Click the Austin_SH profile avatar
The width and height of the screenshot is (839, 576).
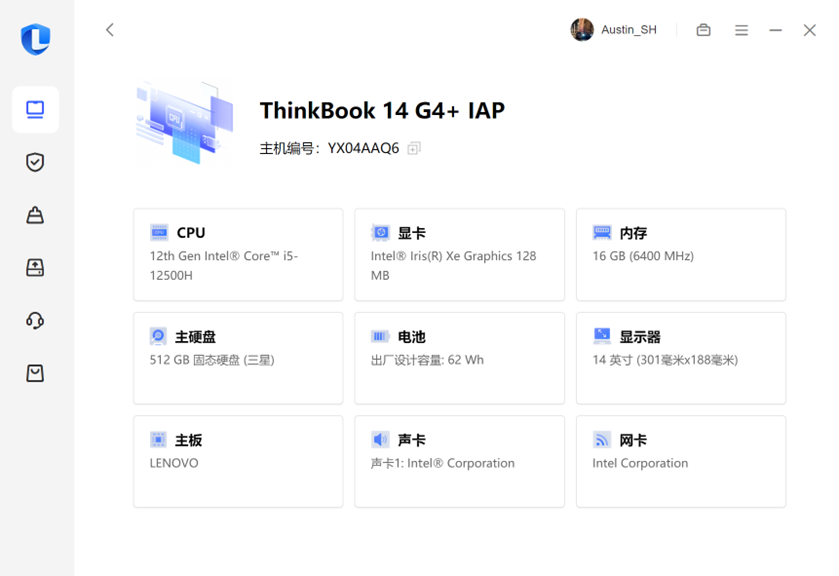coord(582,29)
